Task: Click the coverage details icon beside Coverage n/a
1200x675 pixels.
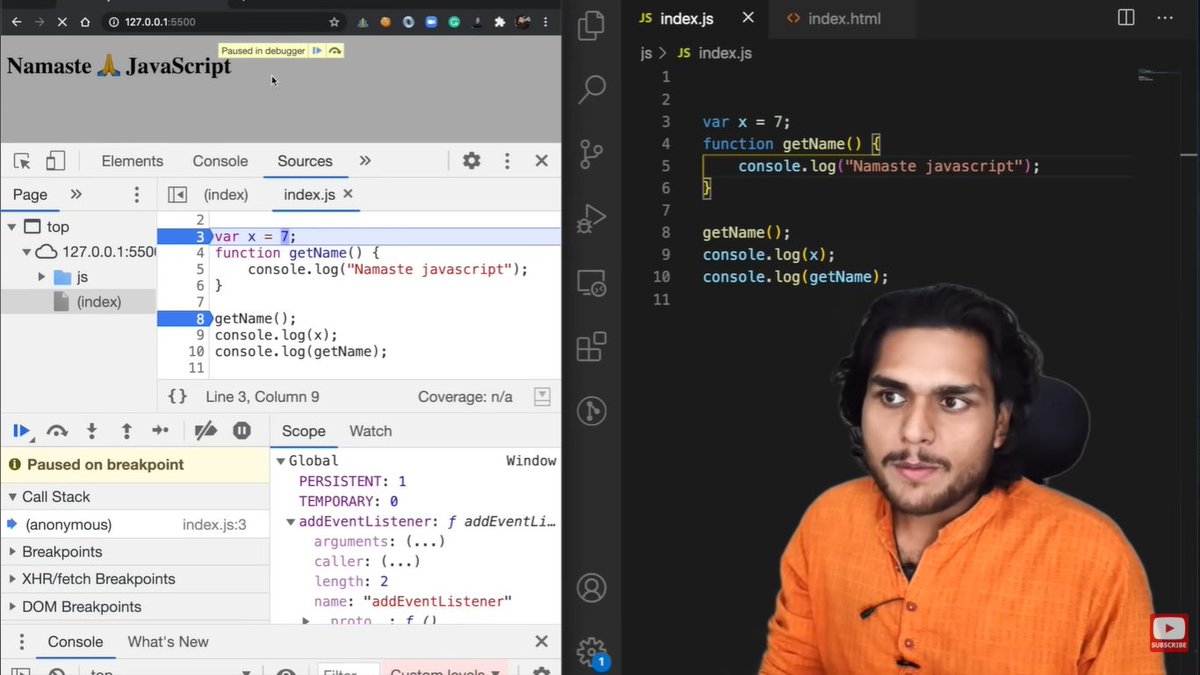Action: point(542,397)
